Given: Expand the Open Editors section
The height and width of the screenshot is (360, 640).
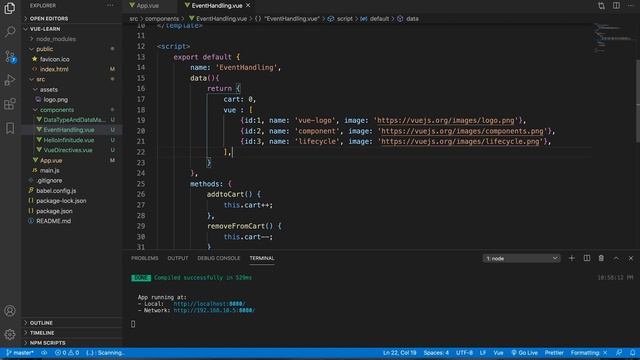Looking at the screenshot, I should coord(71,18).
